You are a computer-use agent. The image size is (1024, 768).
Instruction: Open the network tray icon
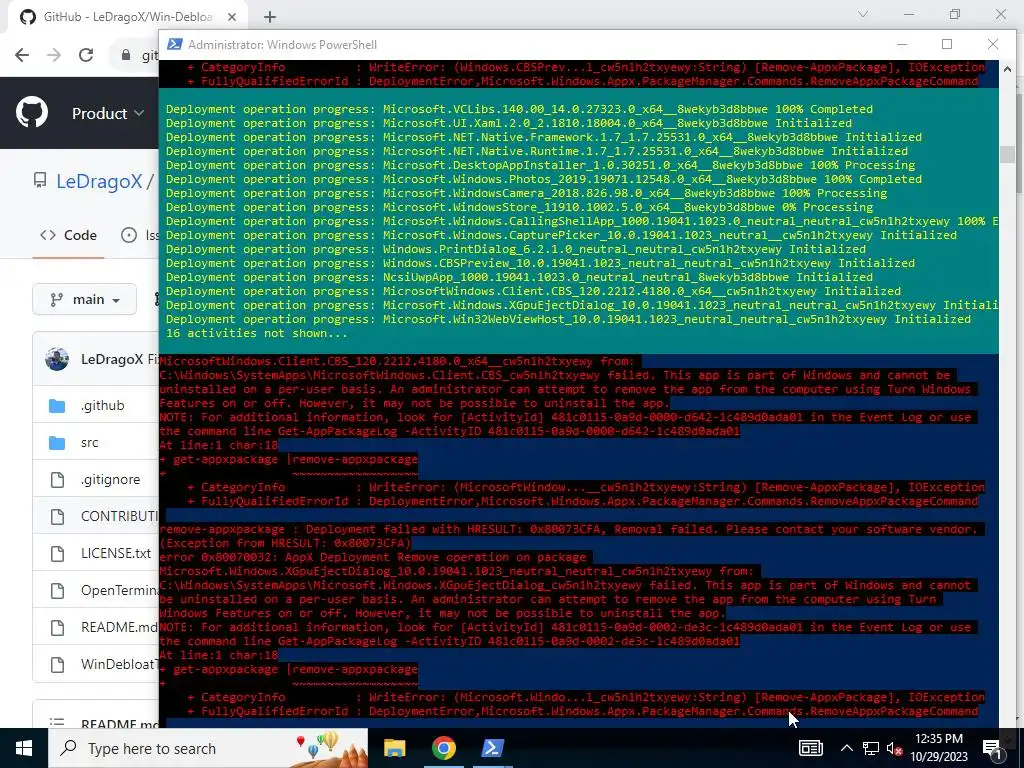[871, 748]
